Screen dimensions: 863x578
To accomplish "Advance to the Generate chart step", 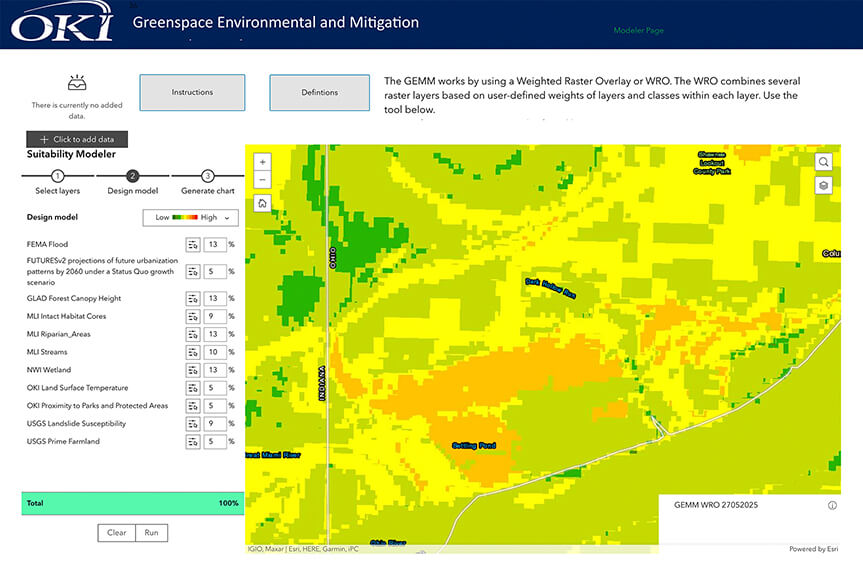I will [x=207, y=176].
